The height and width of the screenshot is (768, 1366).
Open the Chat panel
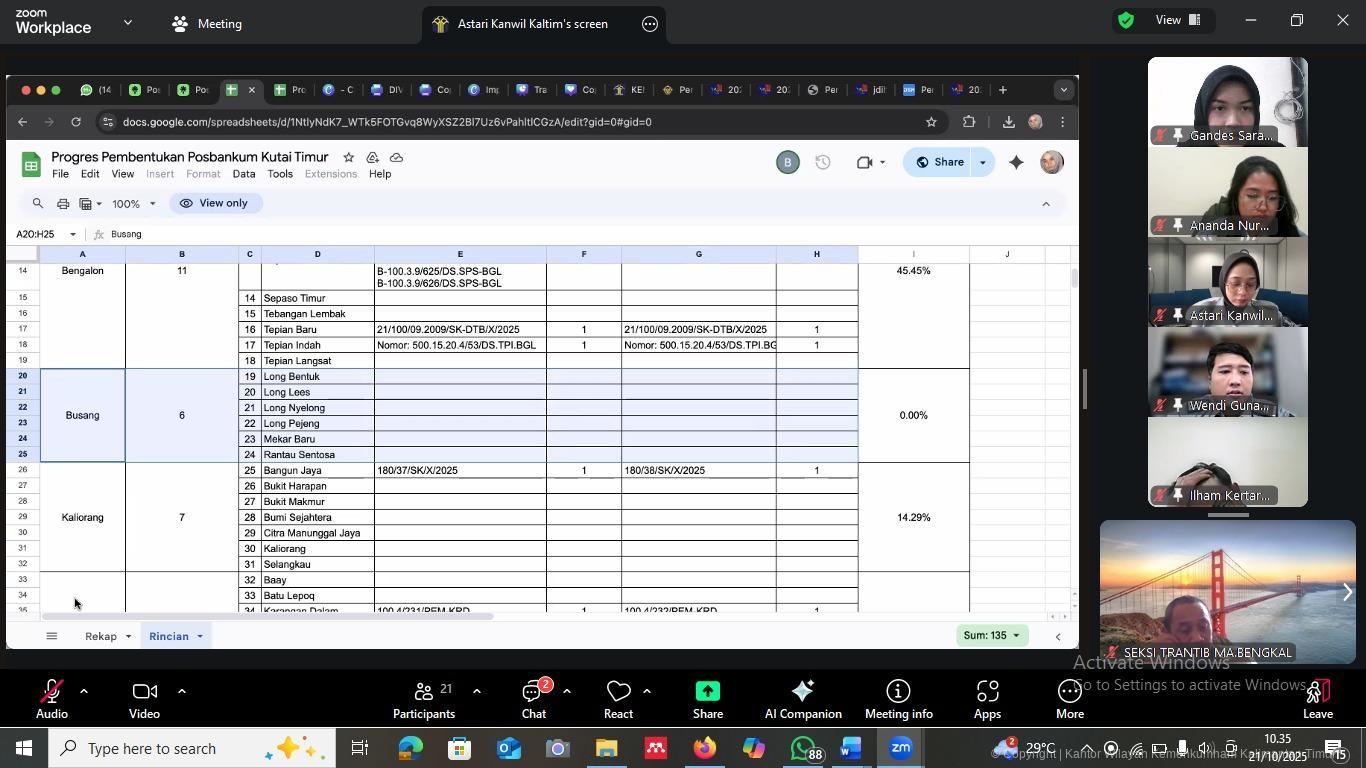point(533,698)
